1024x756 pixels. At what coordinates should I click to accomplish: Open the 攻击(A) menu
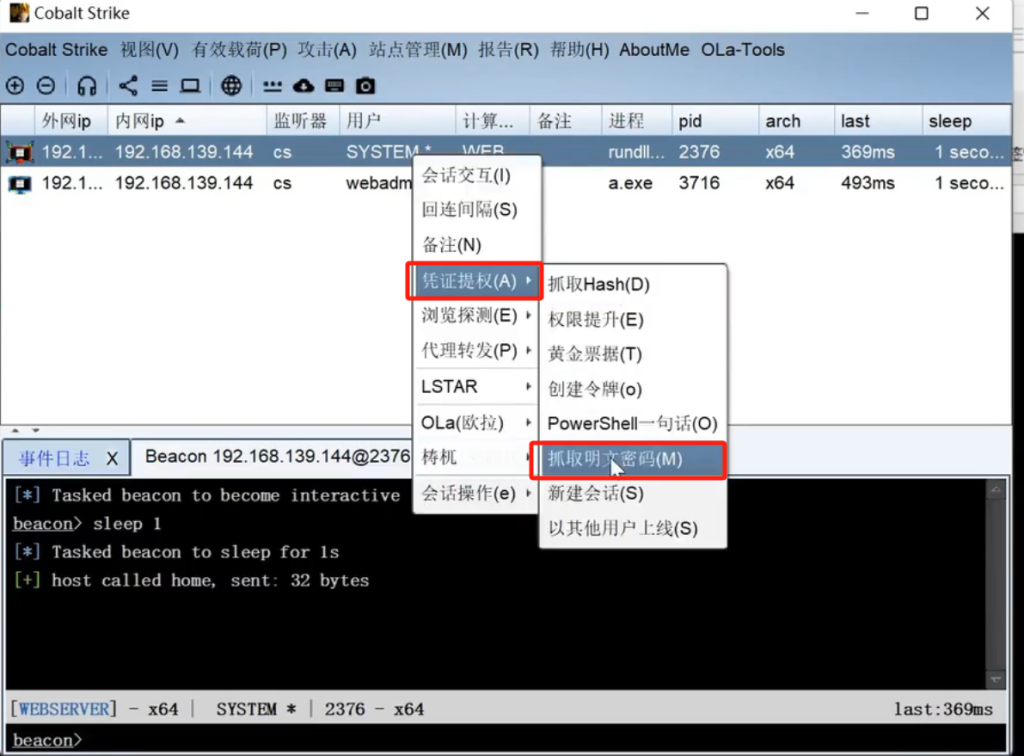pos(327,50)
